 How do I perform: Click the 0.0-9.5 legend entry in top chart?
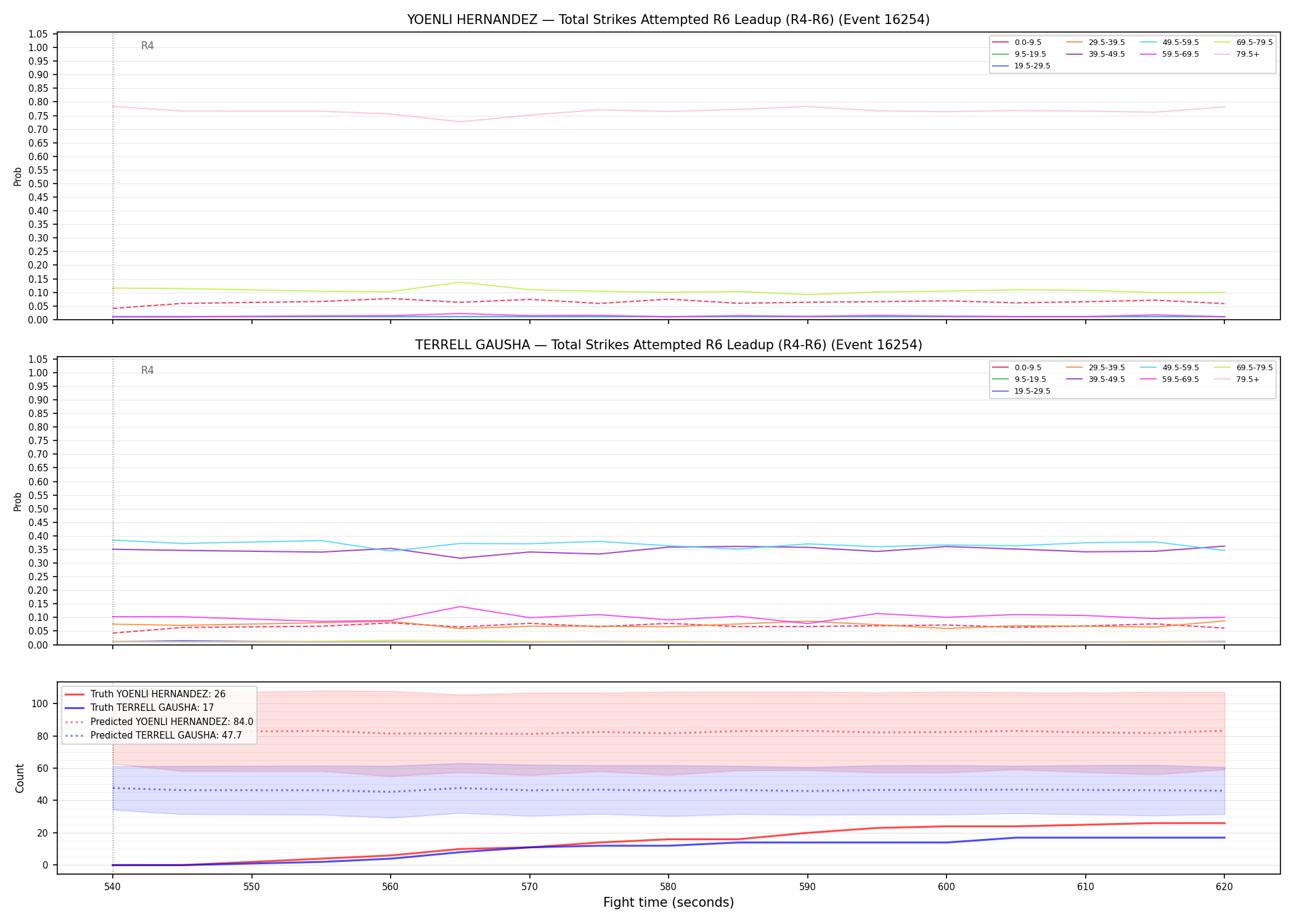tap(1017, 43)
